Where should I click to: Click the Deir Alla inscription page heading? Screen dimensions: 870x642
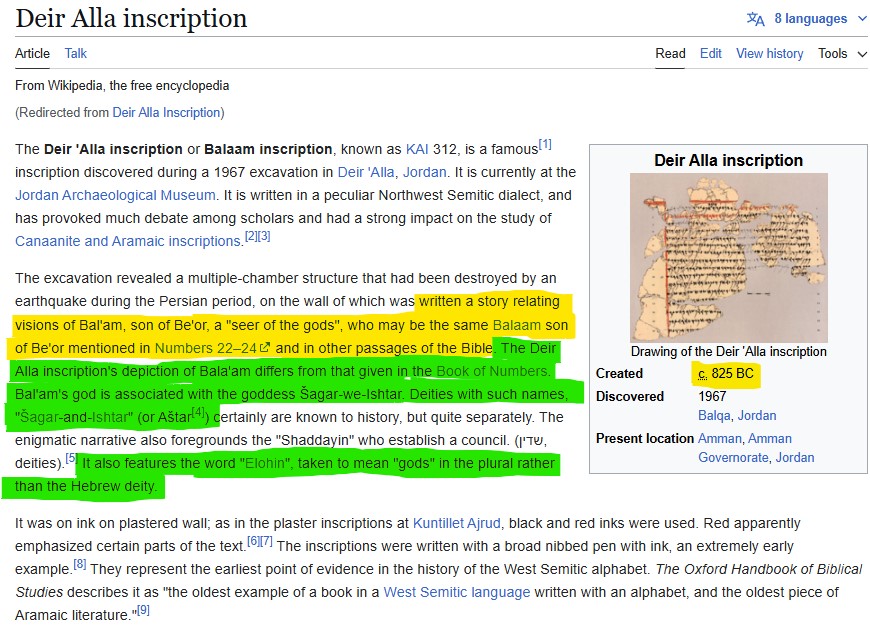pyautogui.click(x=131, y=18)
